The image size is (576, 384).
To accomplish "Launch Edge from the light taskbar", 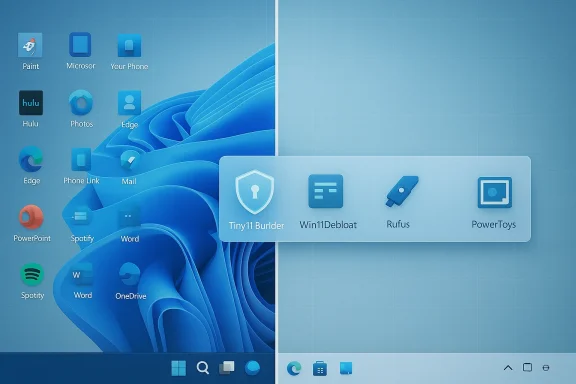I will [x=294, y=368].
